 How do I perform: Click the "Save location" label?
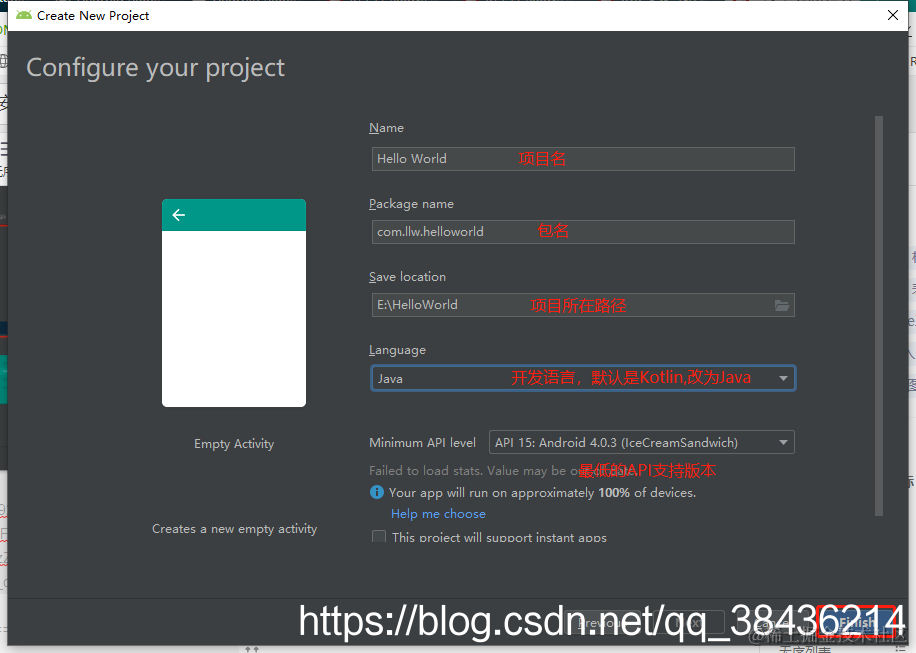click(407, 277)
